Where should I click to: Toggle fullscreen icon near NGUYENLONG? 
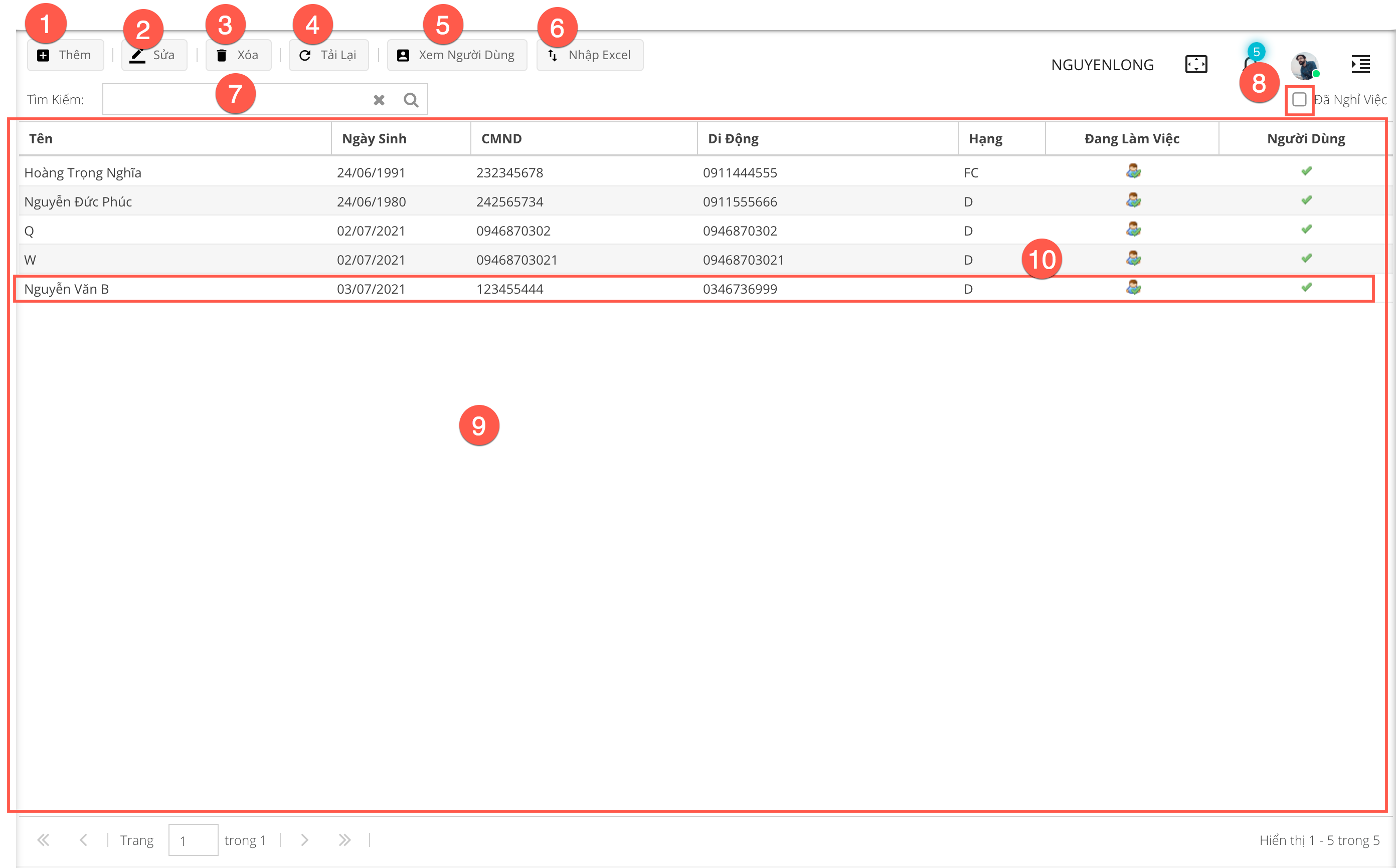click(1196, 64)
